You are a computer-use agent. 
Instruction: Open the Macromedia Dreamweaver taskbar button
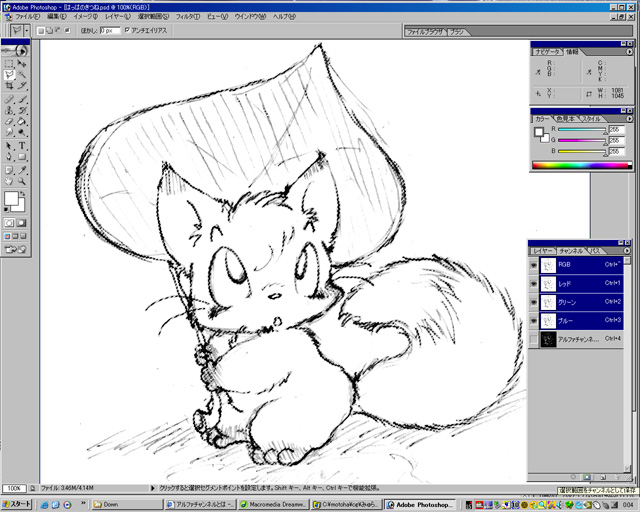[273, 504]
